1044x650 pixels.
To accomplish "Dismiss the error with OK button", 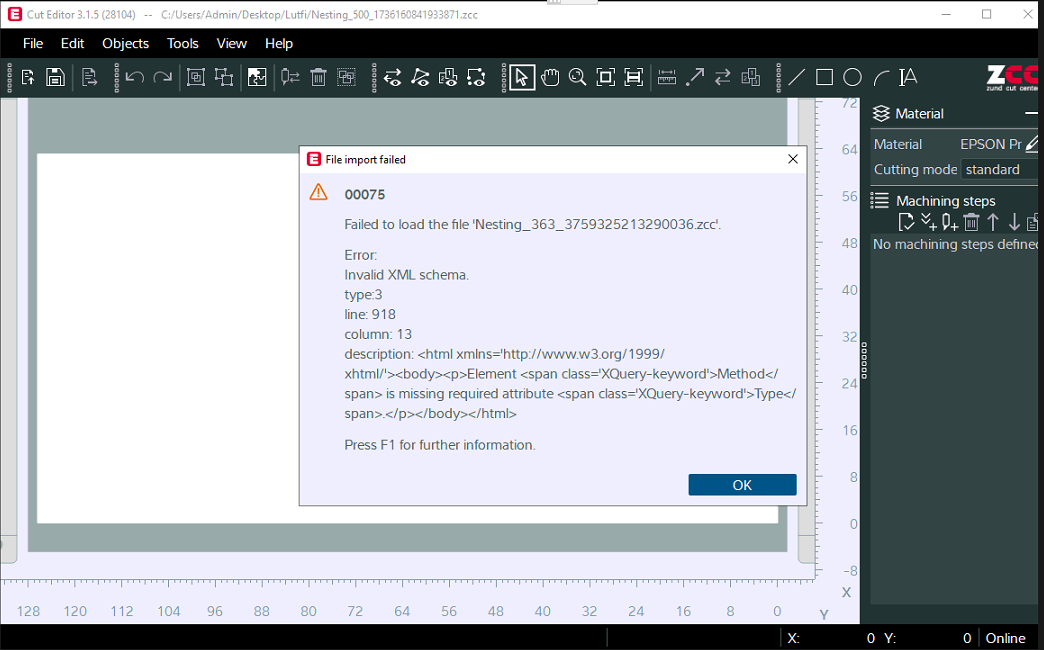I will pos(742,484).
